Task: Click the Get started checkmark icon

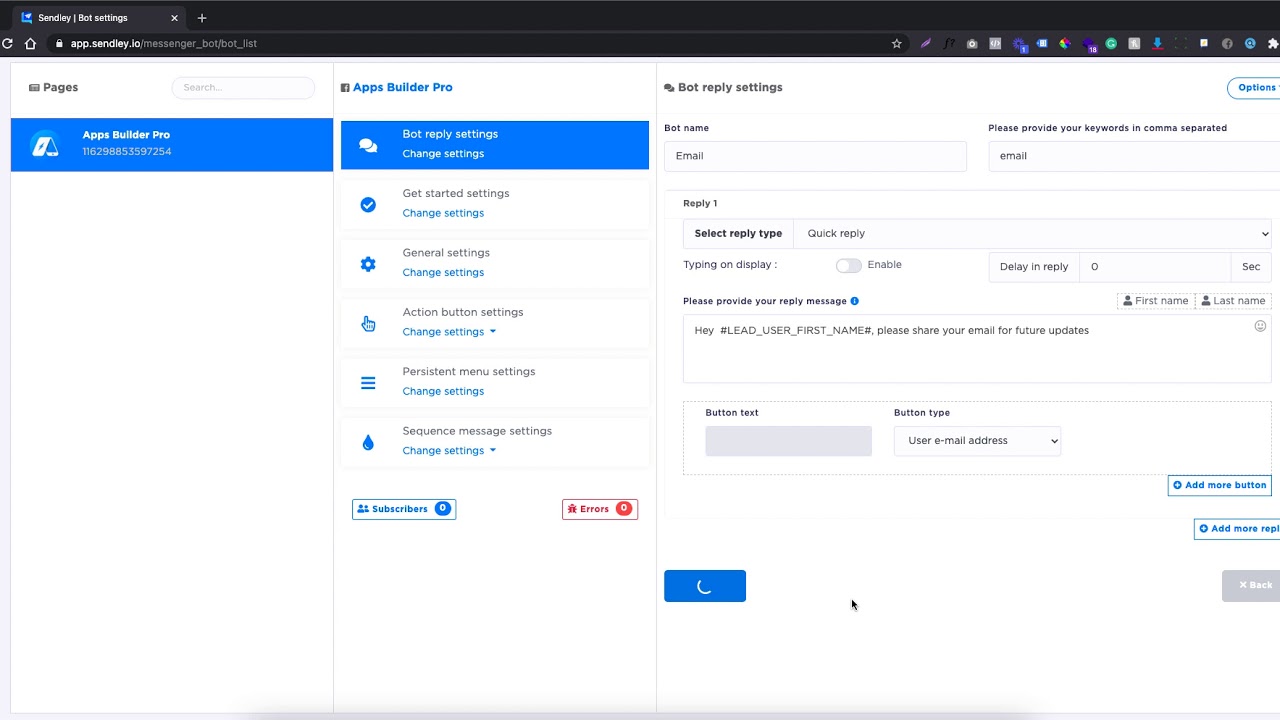Action: (x=368, y=204)
